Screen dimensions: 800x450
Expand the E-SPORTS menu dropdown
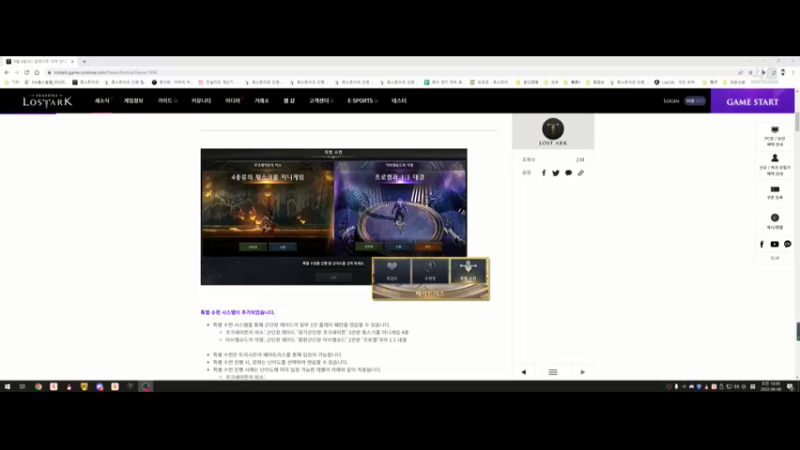(362, 101)
